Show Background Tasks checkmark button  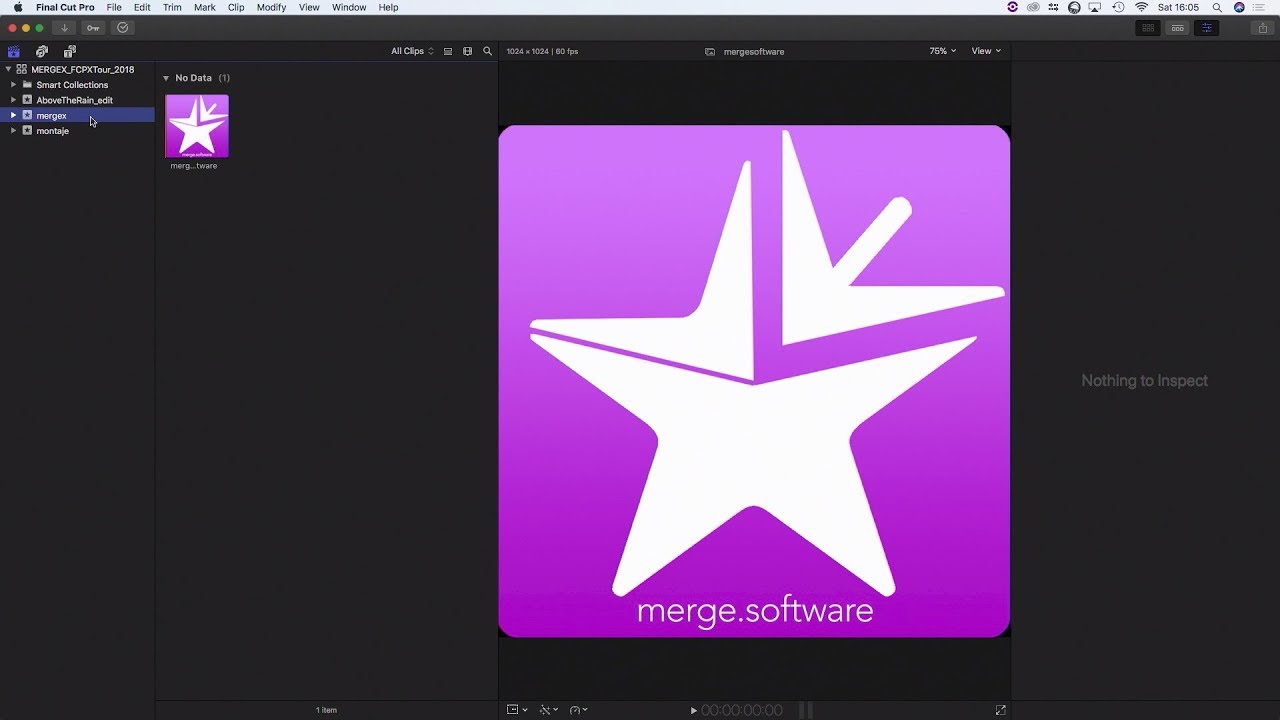tap(123, 28)
